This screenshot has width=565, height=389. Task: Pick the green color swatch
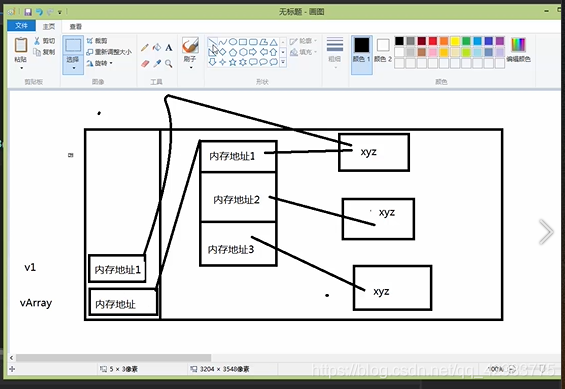tap(466, 41)
